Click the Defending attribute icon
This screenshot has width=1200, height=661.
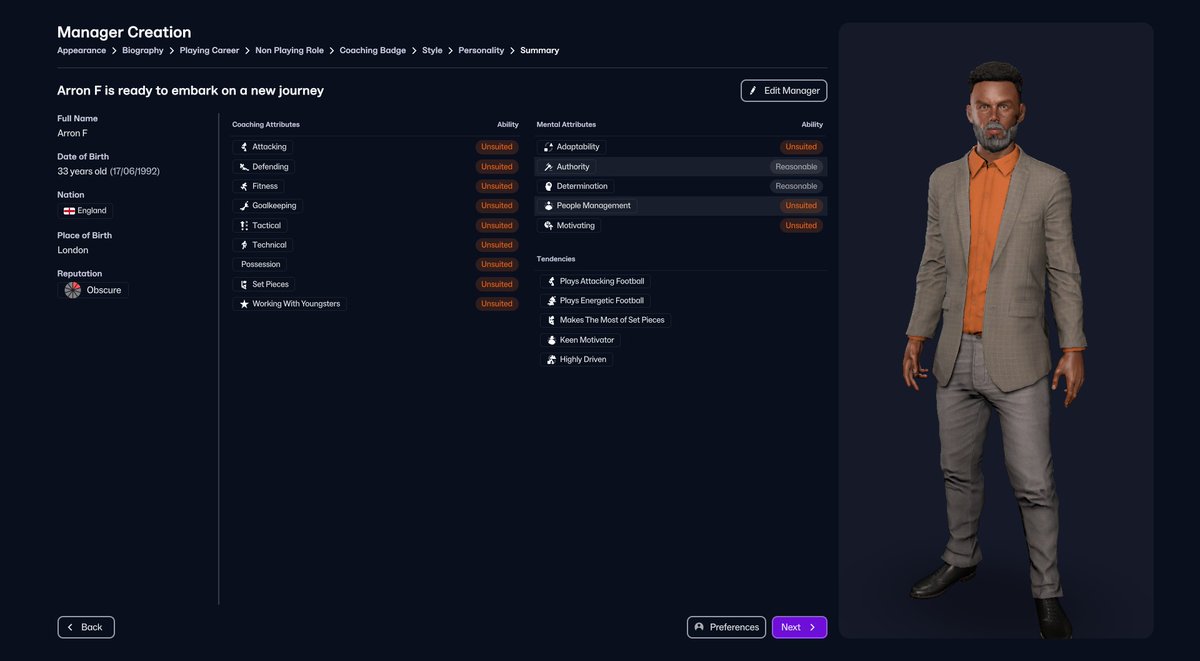point(243,167)
